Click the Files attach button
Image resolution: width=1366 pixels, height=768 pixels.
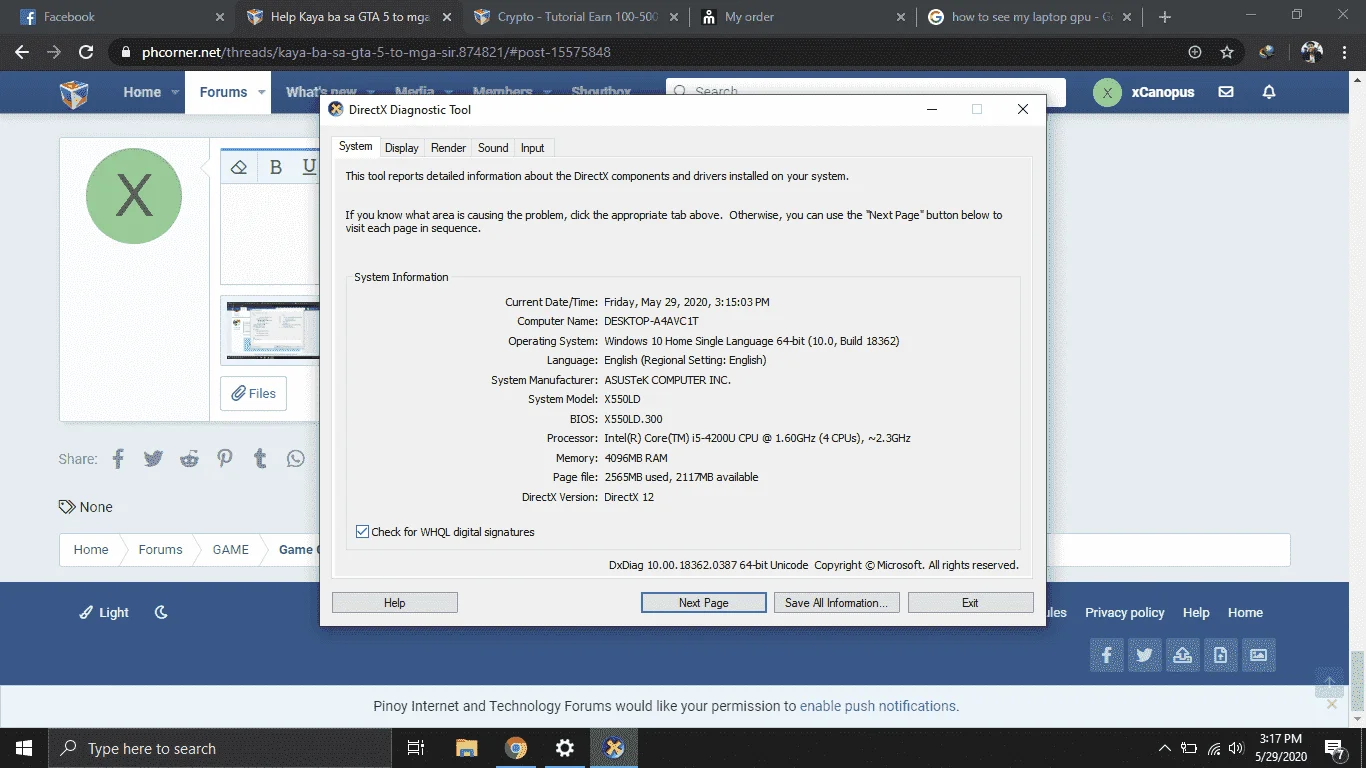pyautogui.click(x=253, y=394)
